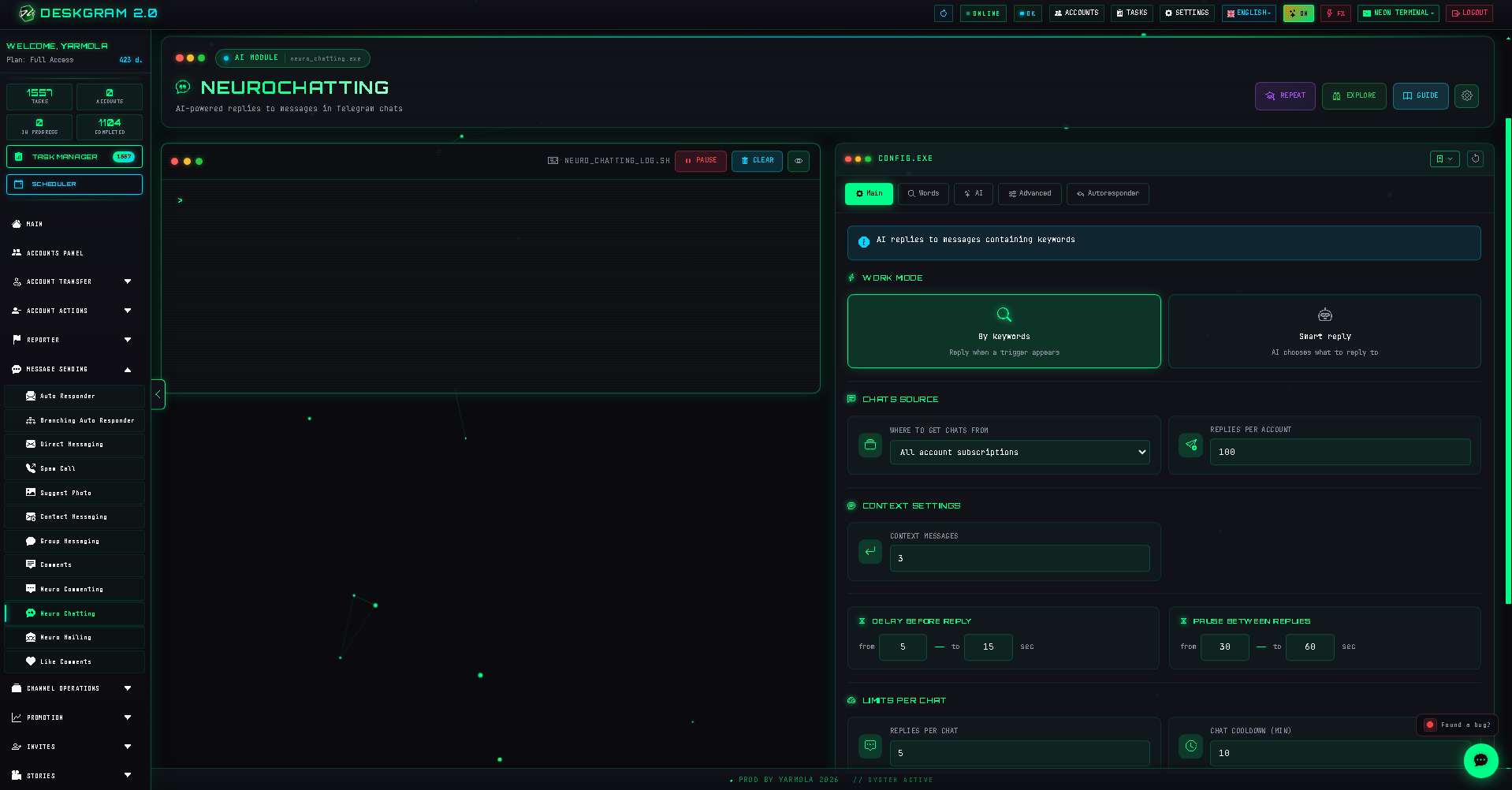The image size is (1512, 790).
Task: Click the Explore button
Action: (1354, 96)
